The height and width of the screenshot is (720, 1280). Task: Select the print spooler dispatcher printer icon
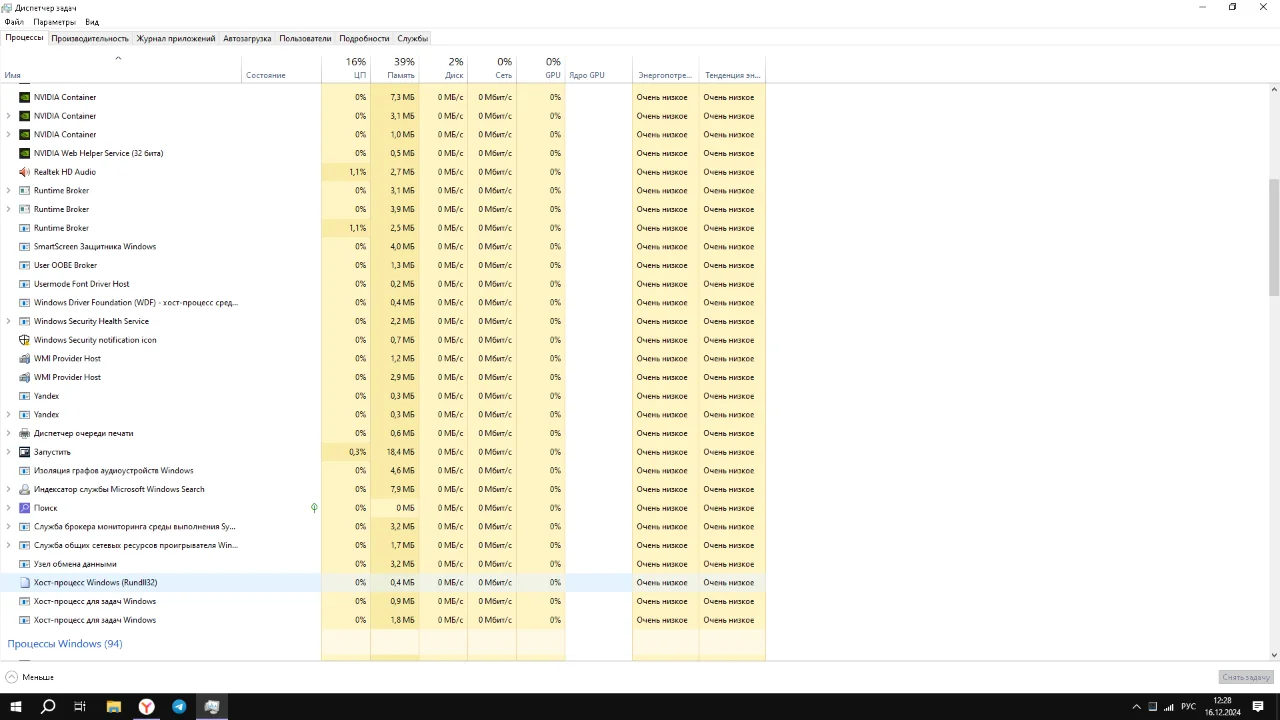(25, 433)
